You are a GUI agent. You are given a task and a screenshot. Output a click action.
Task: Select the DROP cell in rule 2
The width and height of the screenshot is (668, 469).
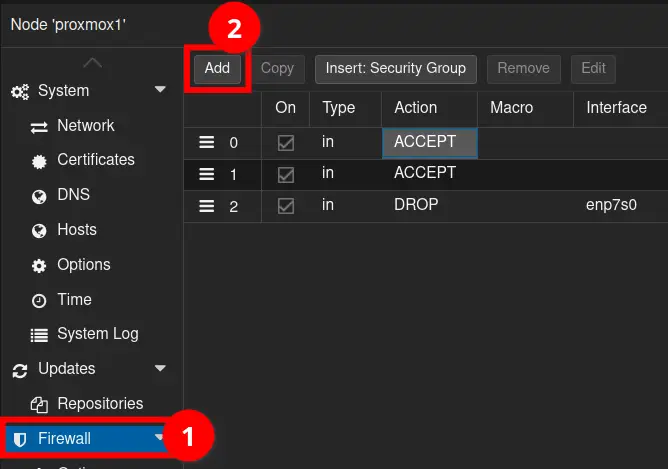click(x=429, y=206)
